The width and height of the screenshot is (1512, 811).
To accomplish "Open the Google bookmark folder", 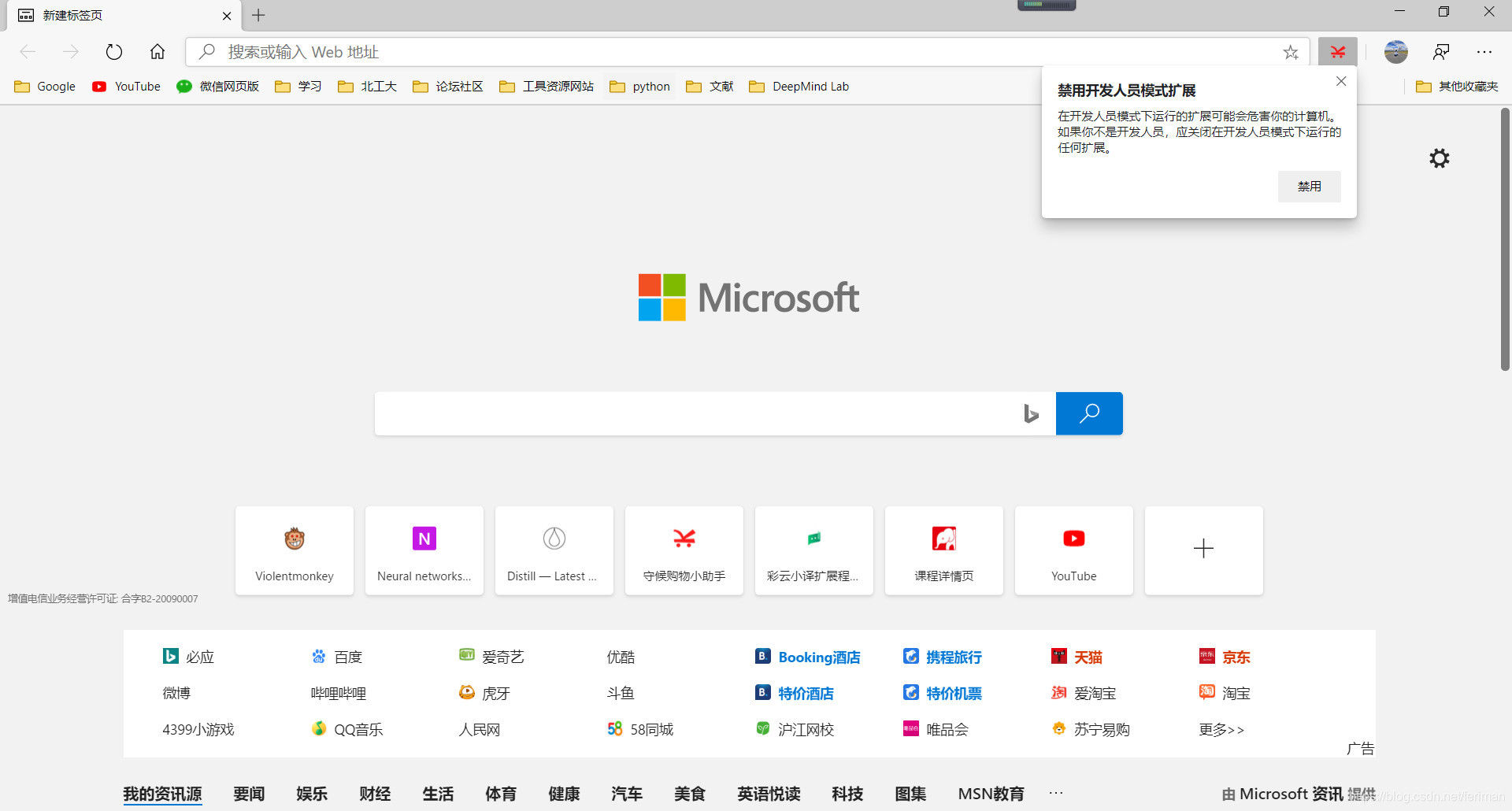I will [45, 87].
